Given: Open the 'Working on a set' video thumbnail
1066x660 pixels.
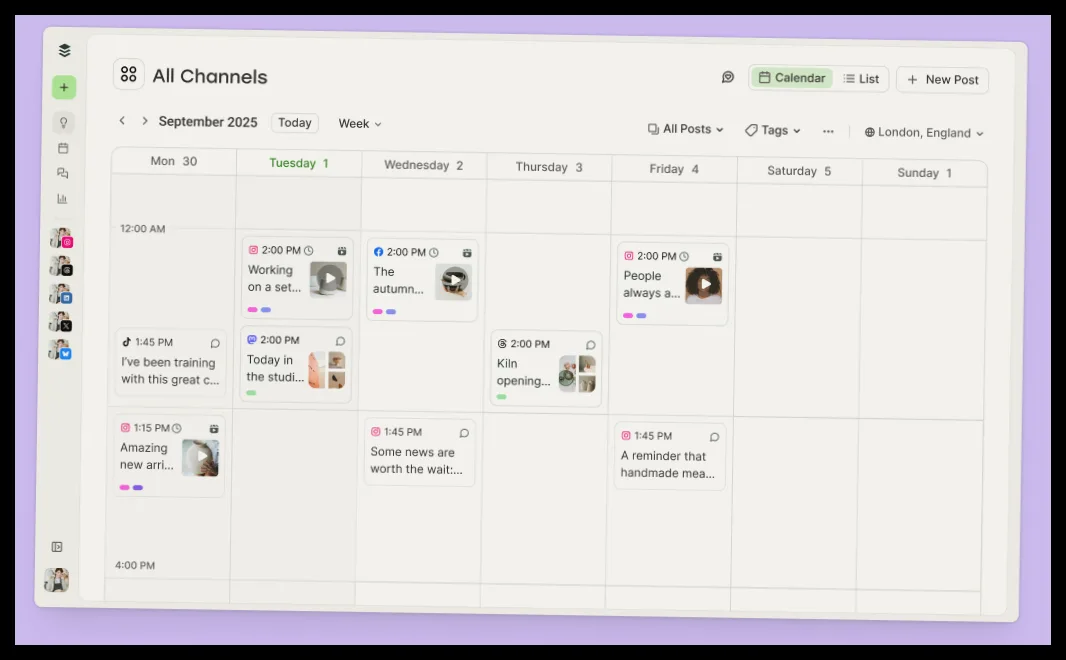Looking at the screenshot, I should (328, 279).
